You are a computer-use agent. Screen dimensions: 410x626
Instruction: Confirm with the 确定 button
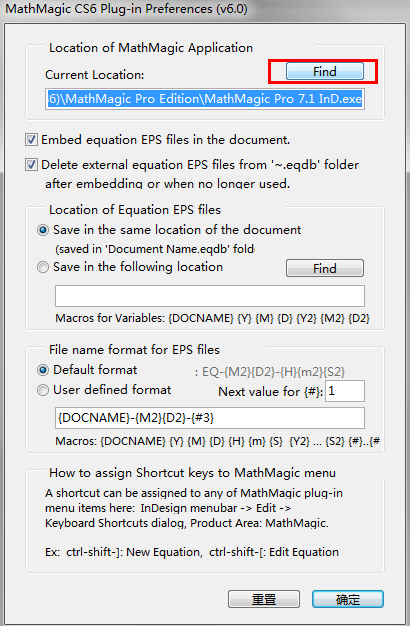348,599
